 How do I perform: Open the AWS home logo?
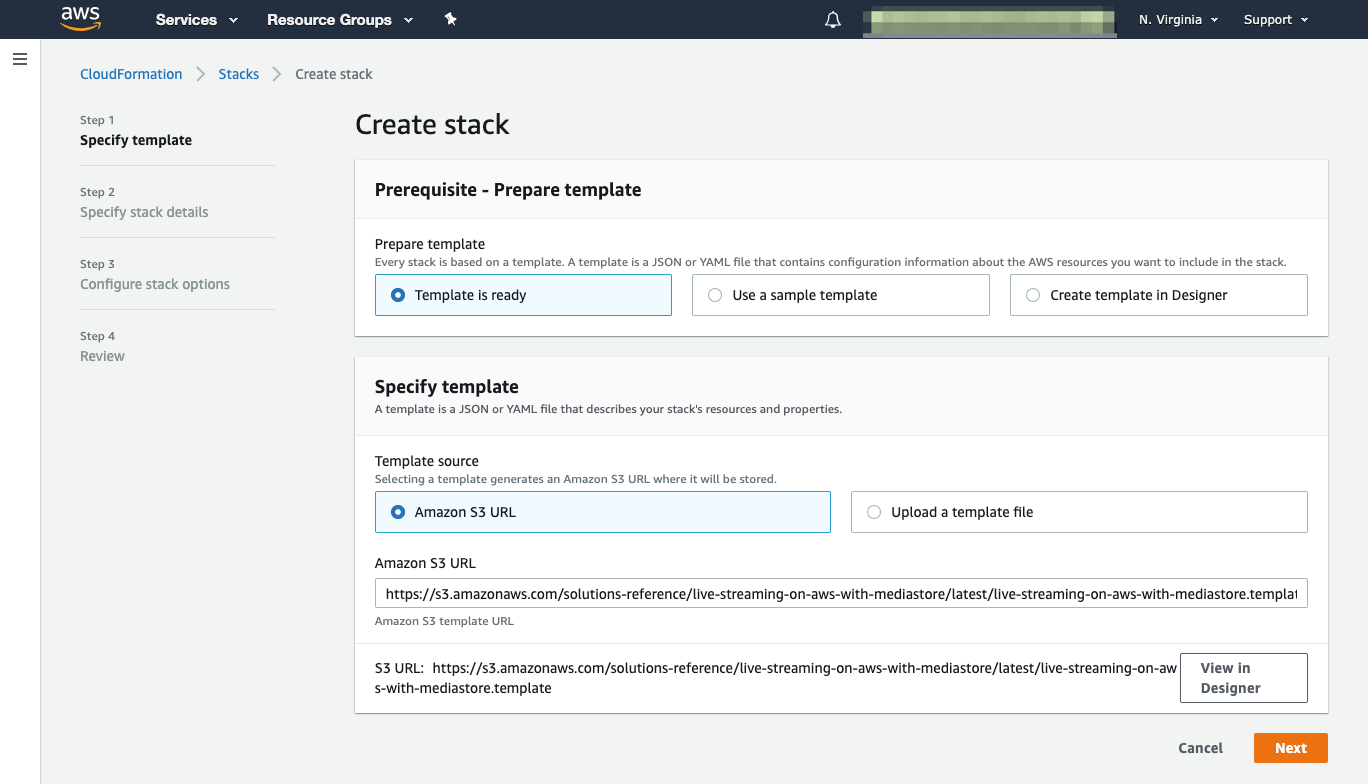coord(81,19)
